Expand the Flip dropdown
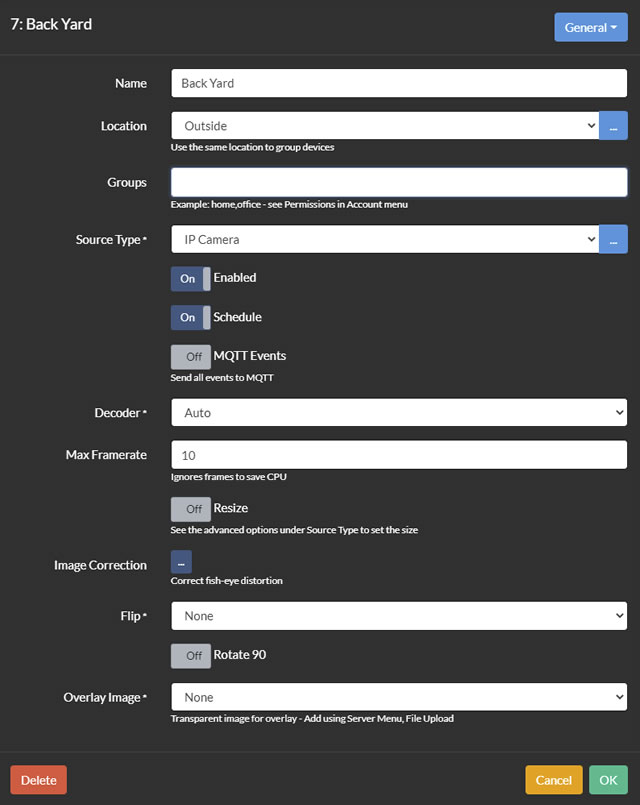The width and height of the screenshot is (640, 805). [x=399, y=616]
